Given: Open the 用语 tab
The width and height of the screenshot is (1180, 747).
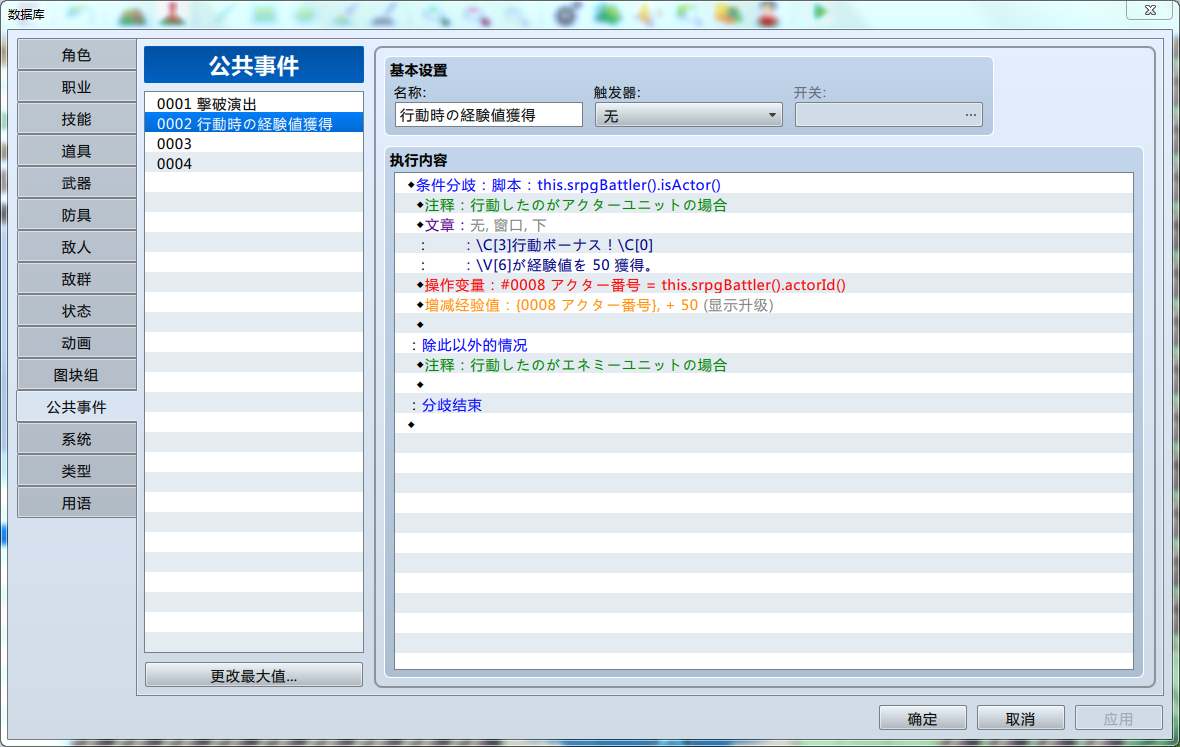Looking at the screenshot, I should [77, 503].
